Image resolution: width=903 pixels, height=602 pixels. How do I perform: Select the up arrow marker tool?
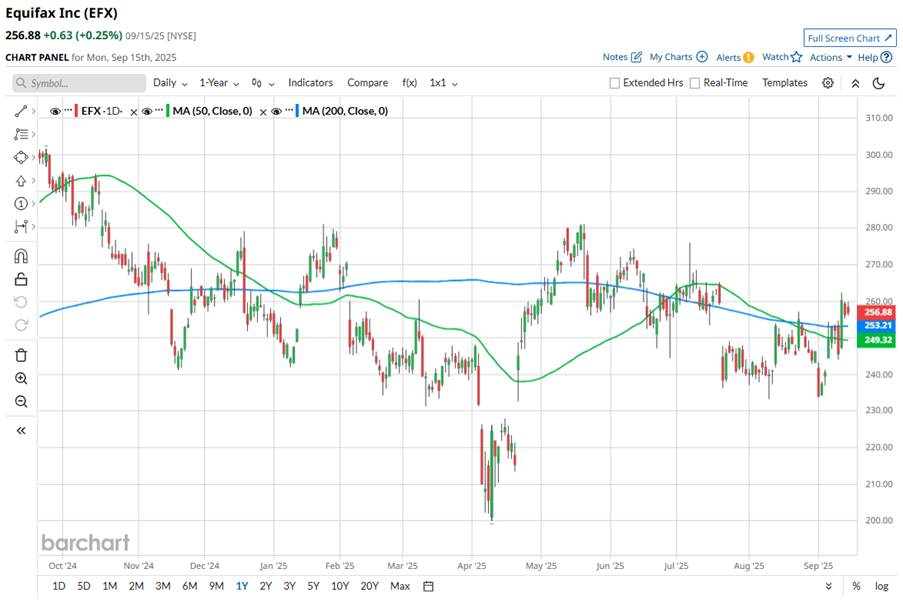click(x=21, y=180)
